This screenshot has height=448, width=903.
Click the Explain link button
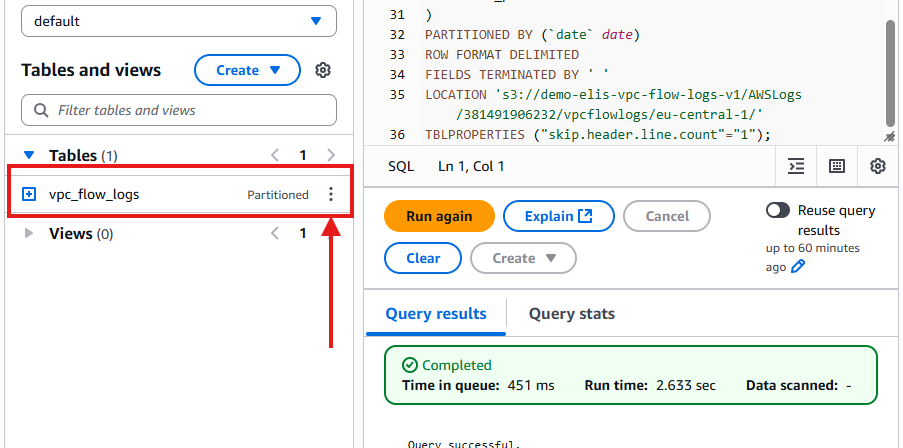(557, 216)
